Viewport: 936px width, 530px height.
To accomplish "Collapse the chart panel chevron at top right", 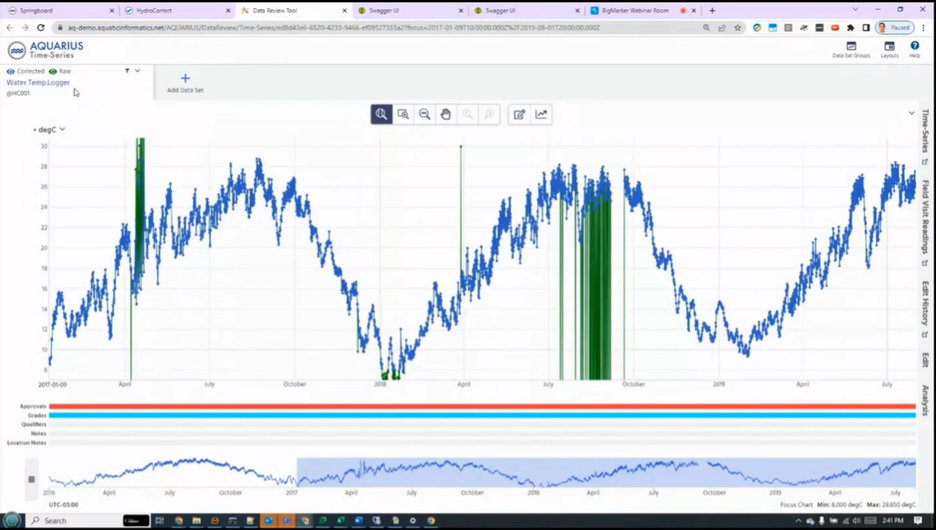I will 912,113.
